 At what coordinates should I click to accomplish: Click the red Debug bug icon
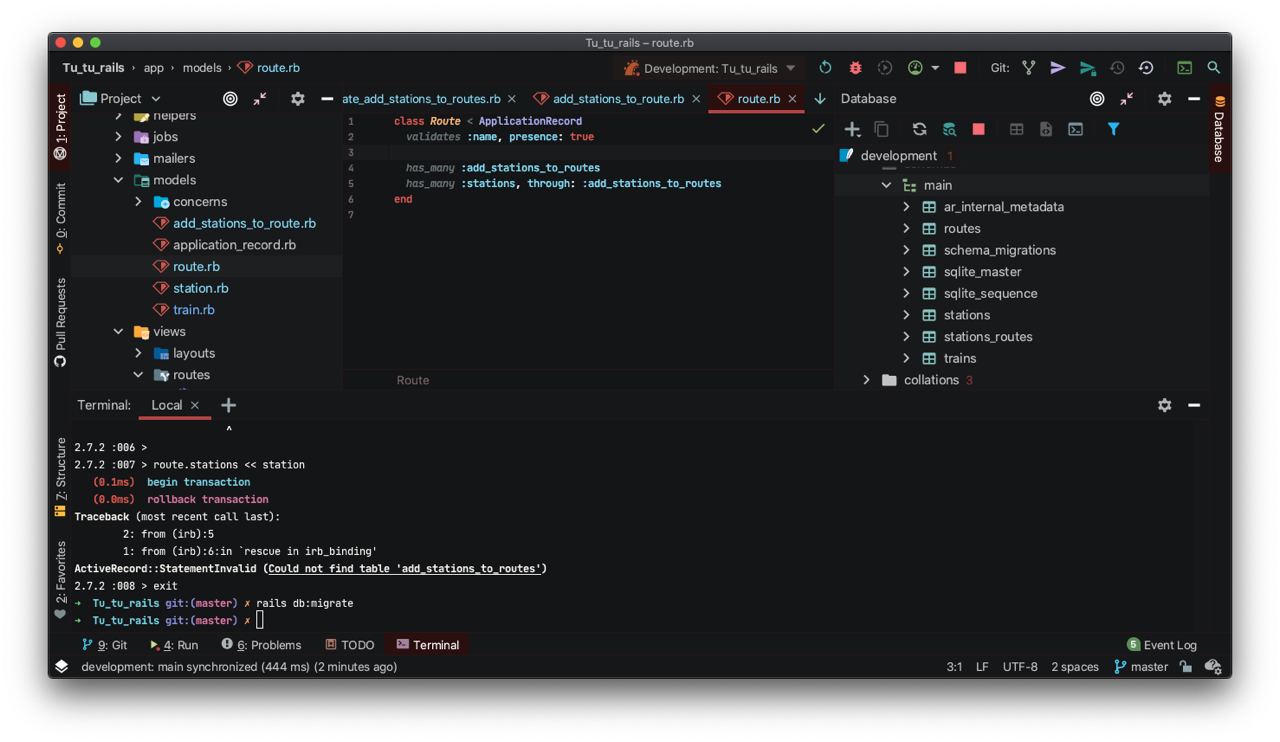(x=855, y=68)
